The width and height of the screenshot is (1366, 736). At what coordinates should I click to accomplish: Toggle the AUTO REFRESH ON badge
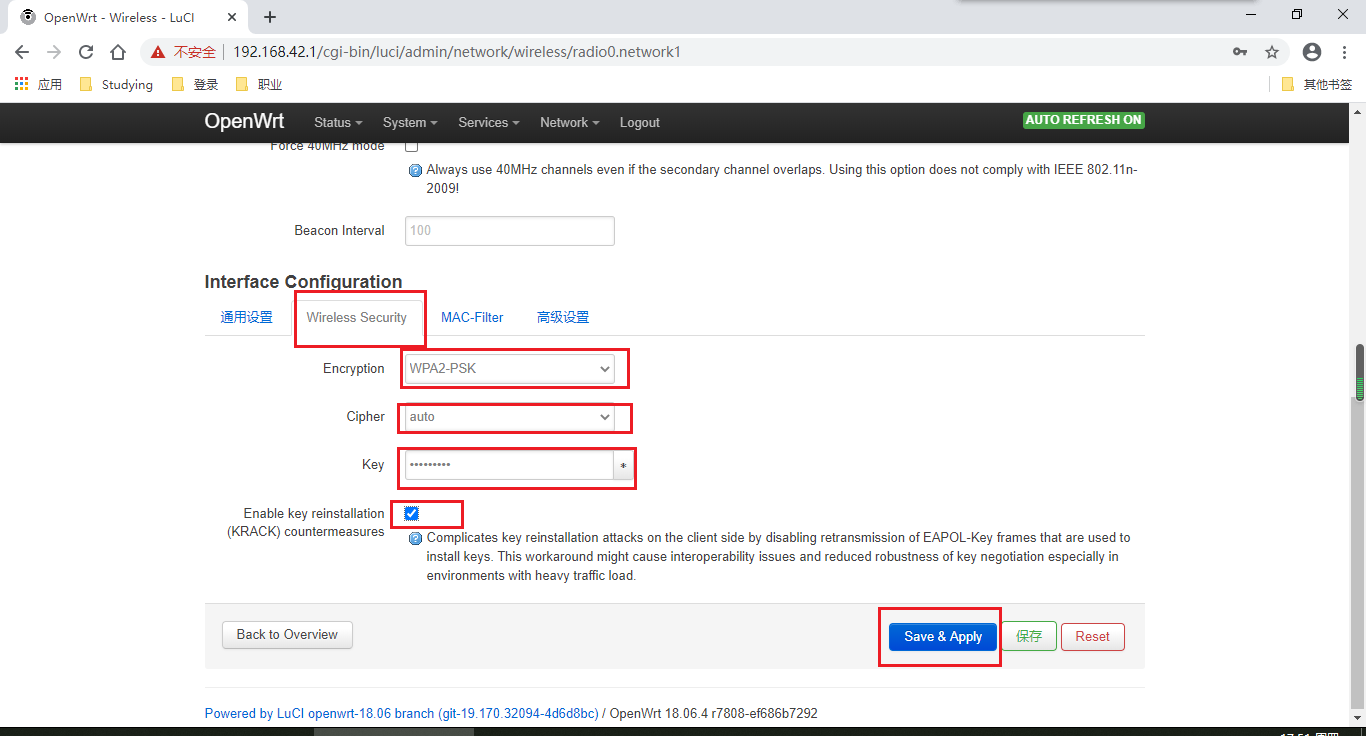[x=1084, y=120]
